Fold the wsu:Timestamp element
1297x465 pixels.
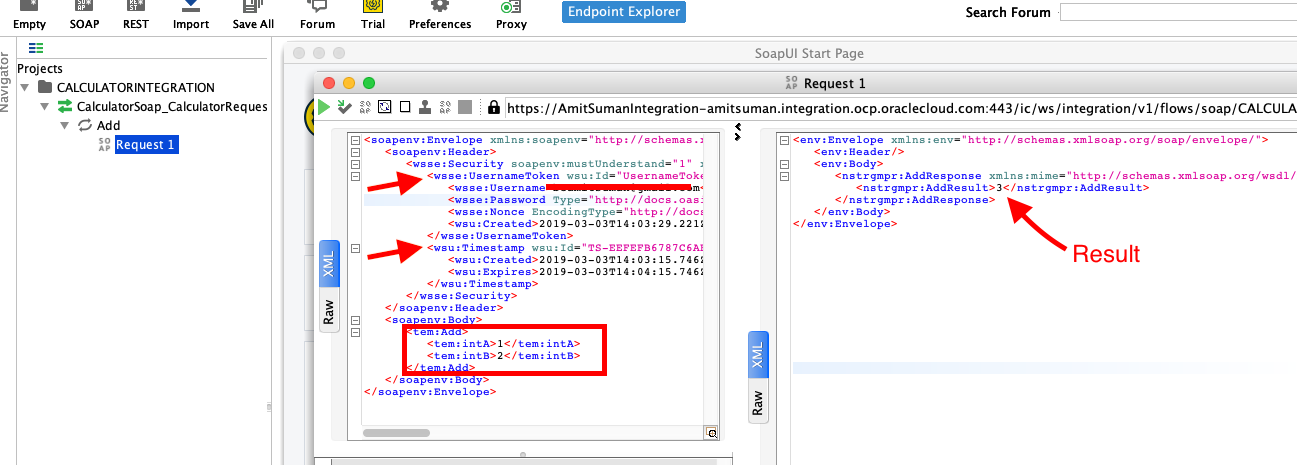tap(356, 247)
